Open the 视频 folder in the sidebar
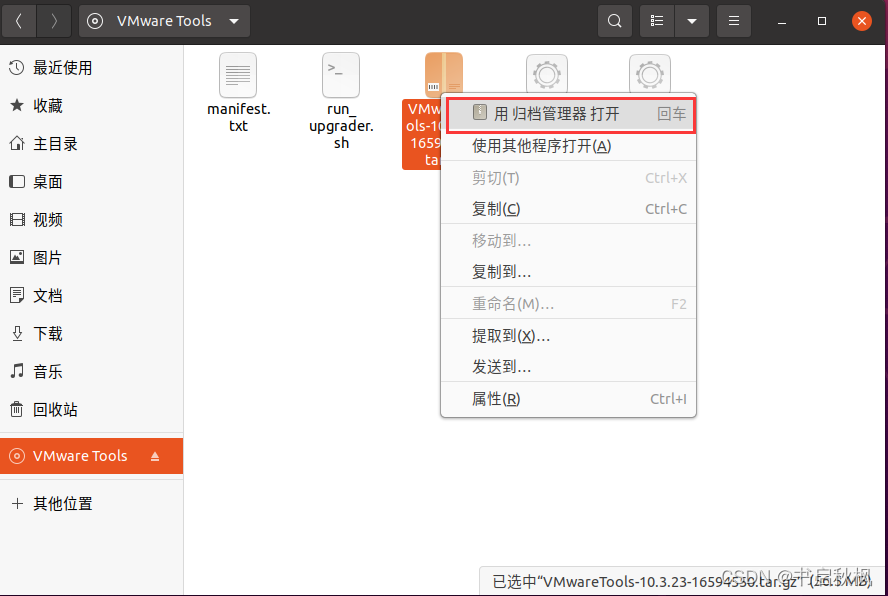The image size is (888, 596). (x=91, y=220)
